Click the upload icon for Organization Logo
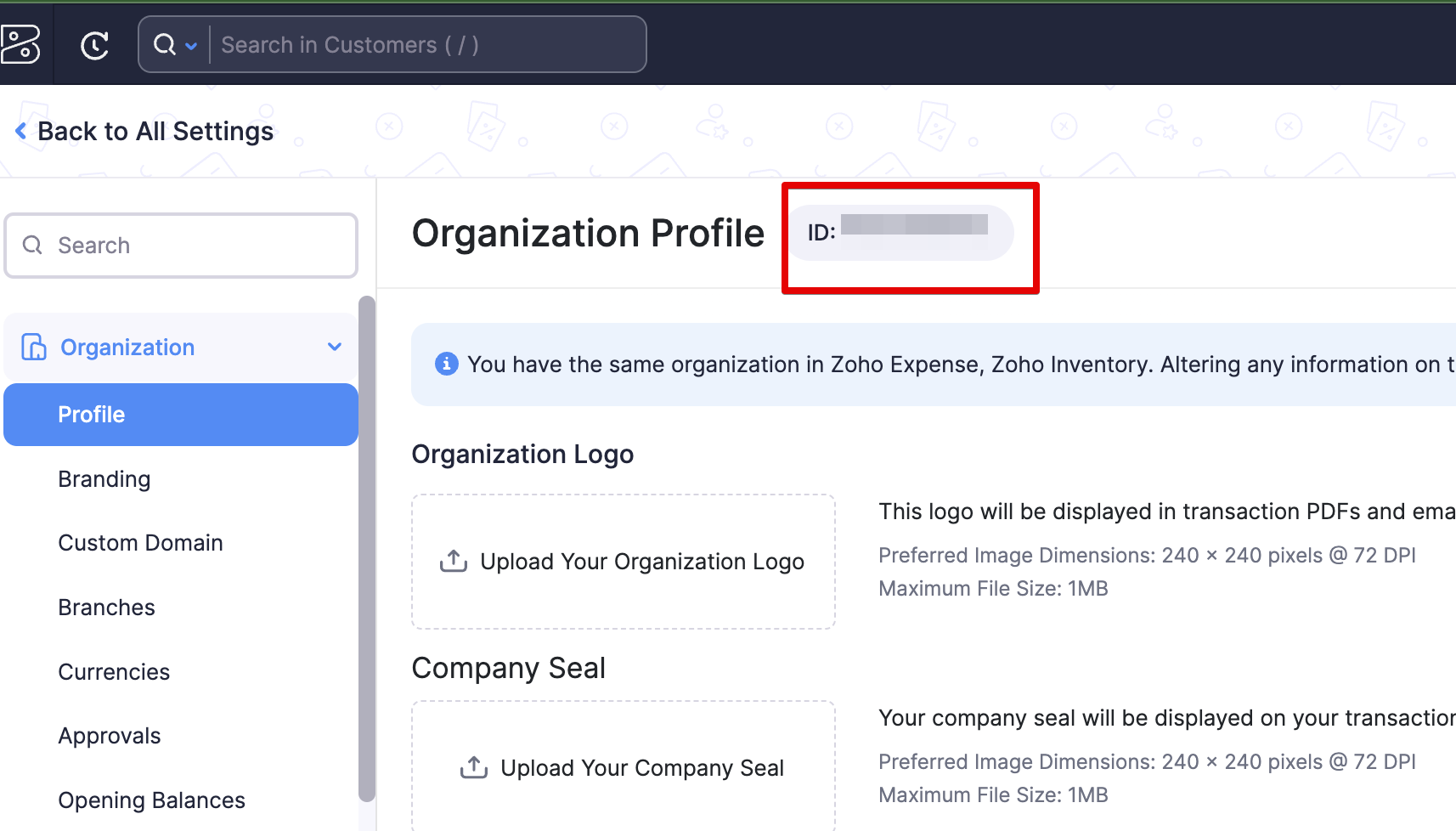This screenshot has height=831, width=1456. [454, 561]
